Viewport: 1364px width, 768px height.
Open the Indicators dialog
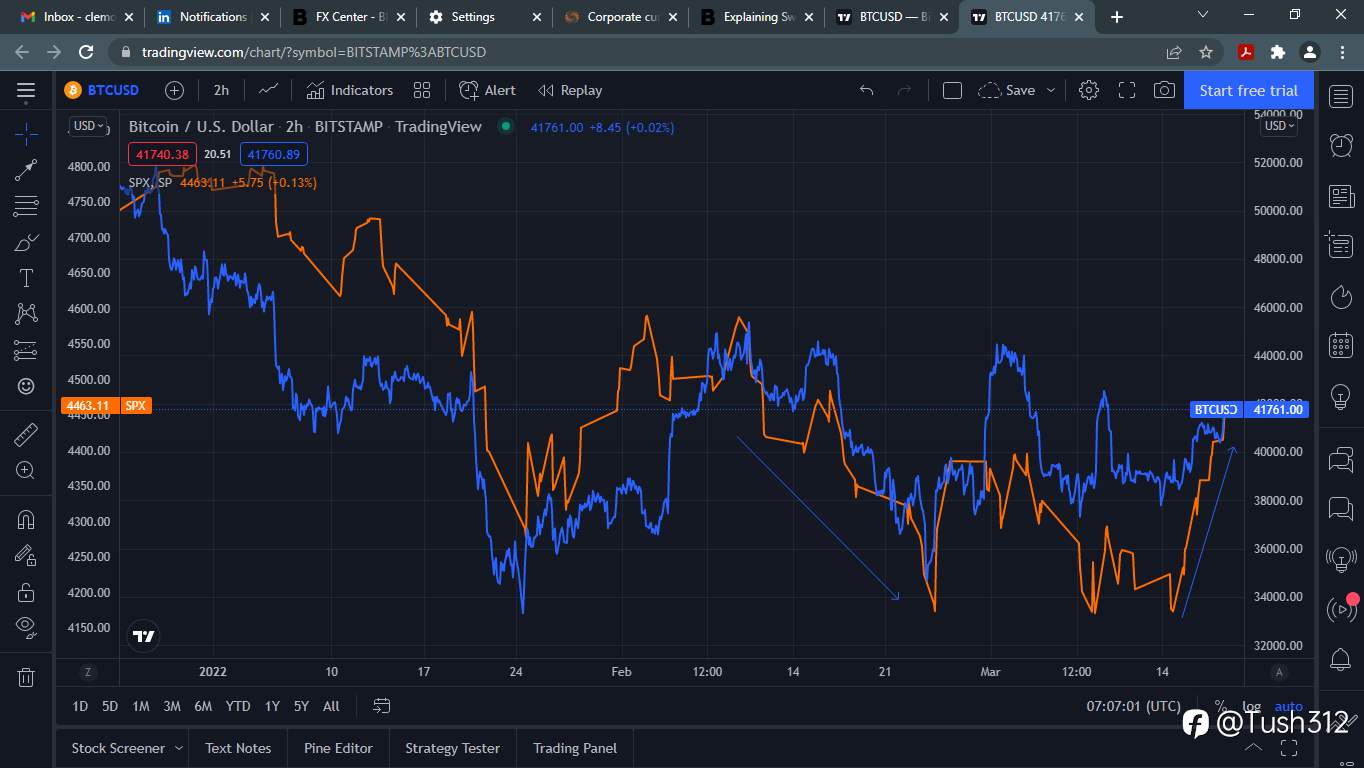pyautogui.click(x=349, y=90)
